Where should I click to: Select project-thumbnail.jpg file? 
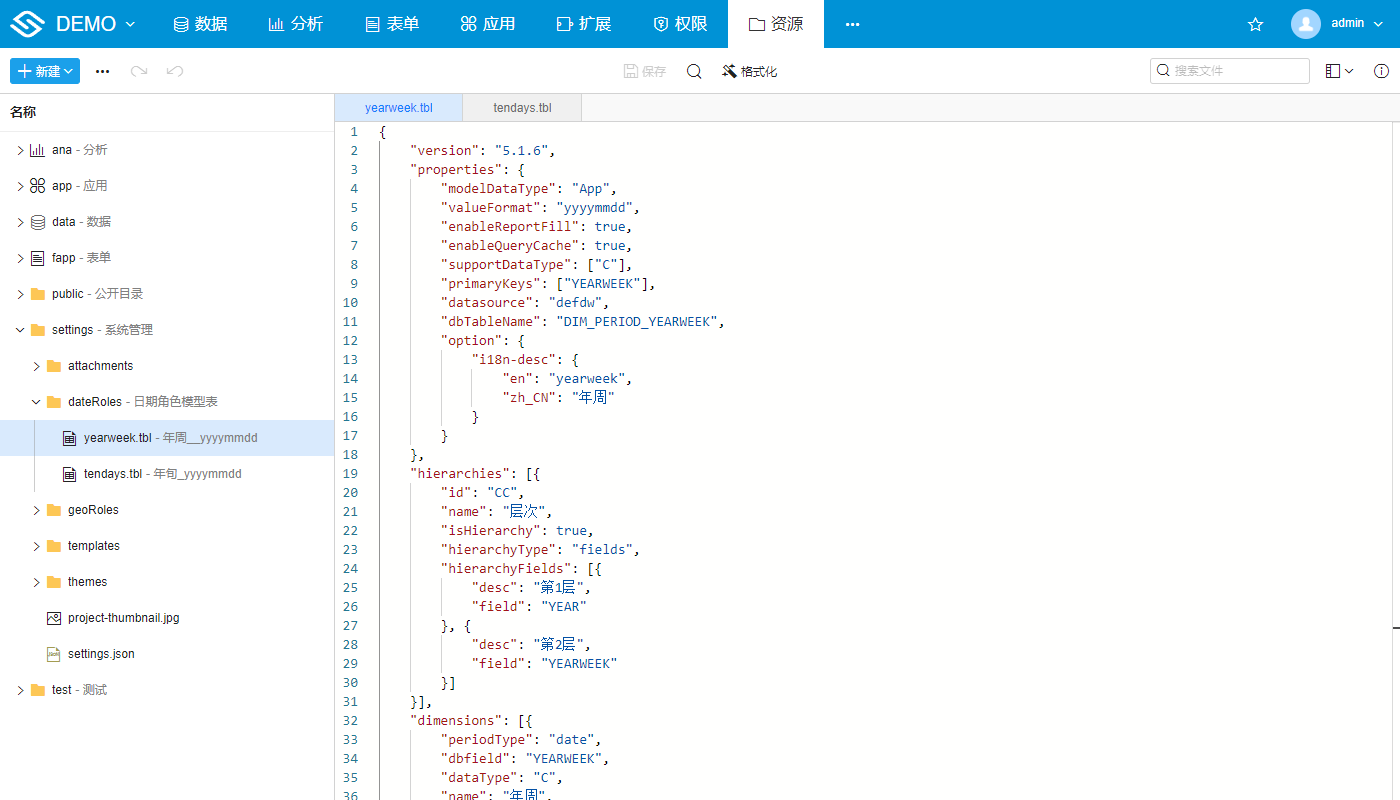click(x=123, y=618)
